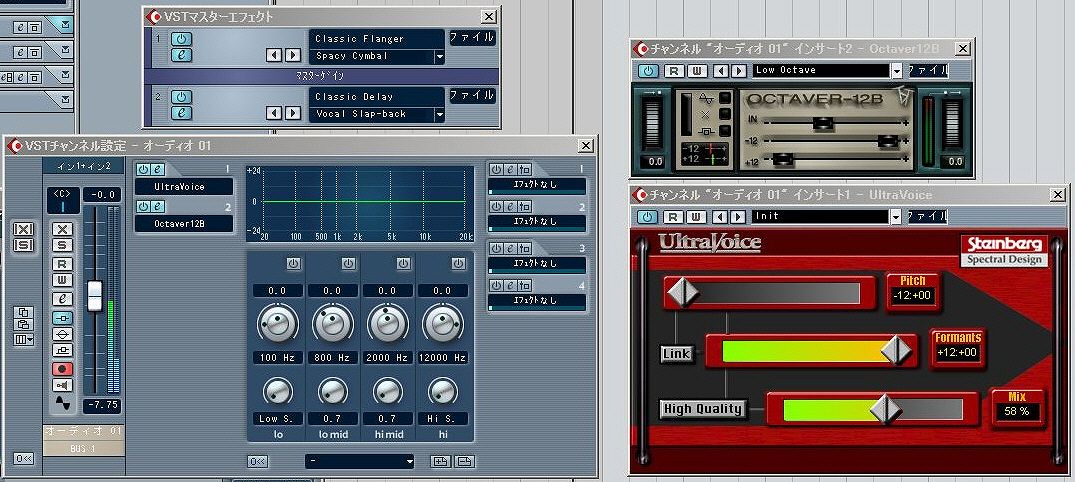Click store EQ preset plus icon at bottom

pos(441,461)
